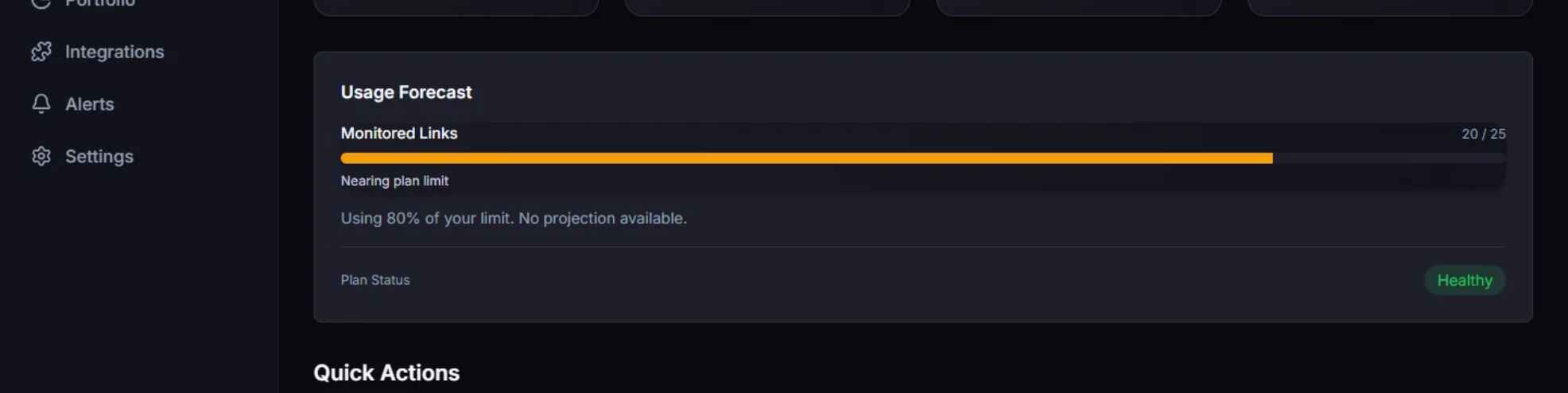
Task: Open the Integrations page
Action: [114, 52]
